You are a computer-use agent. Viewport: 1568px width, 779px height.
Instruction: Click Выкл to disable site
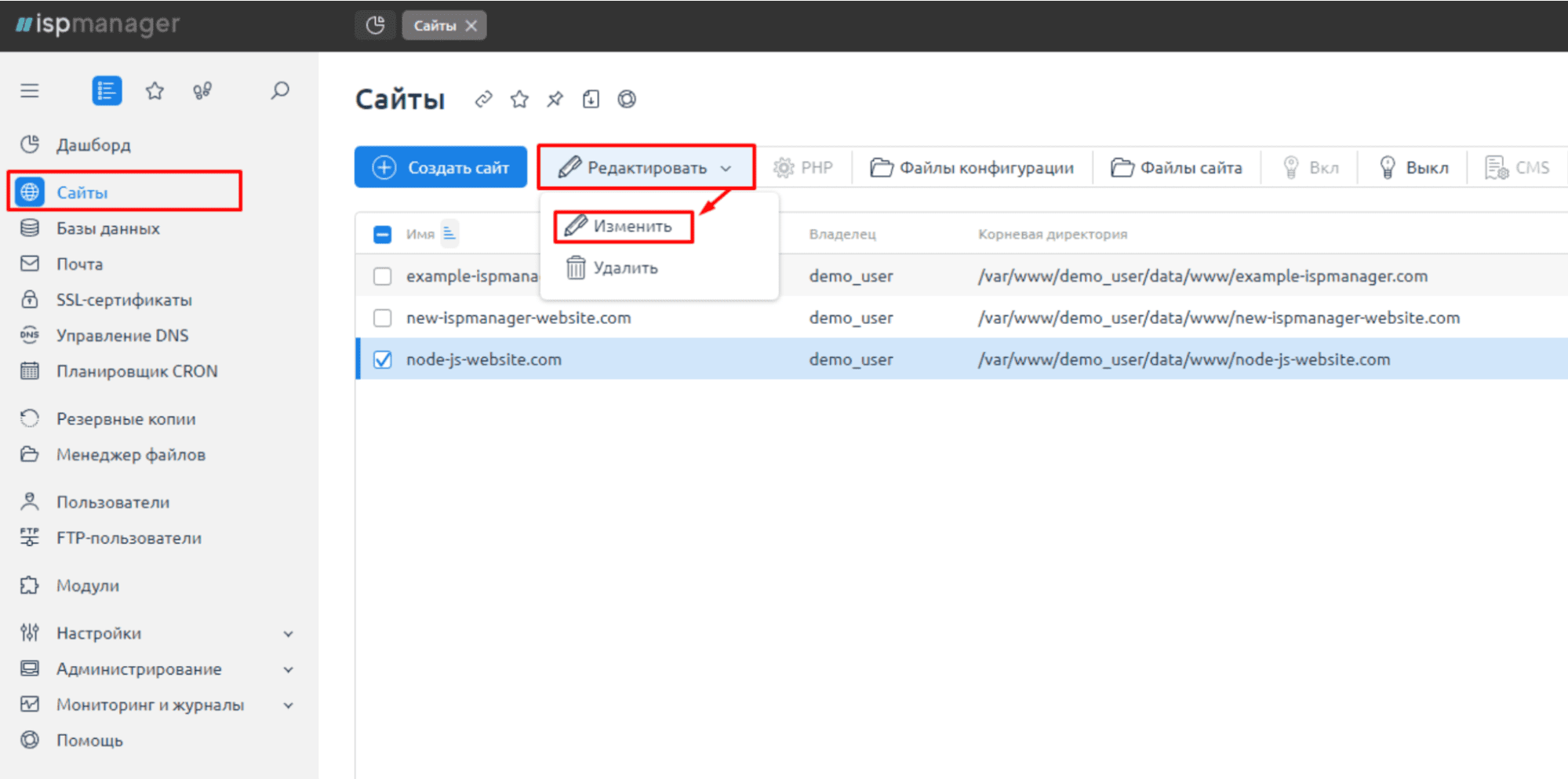pos(1413,167)
